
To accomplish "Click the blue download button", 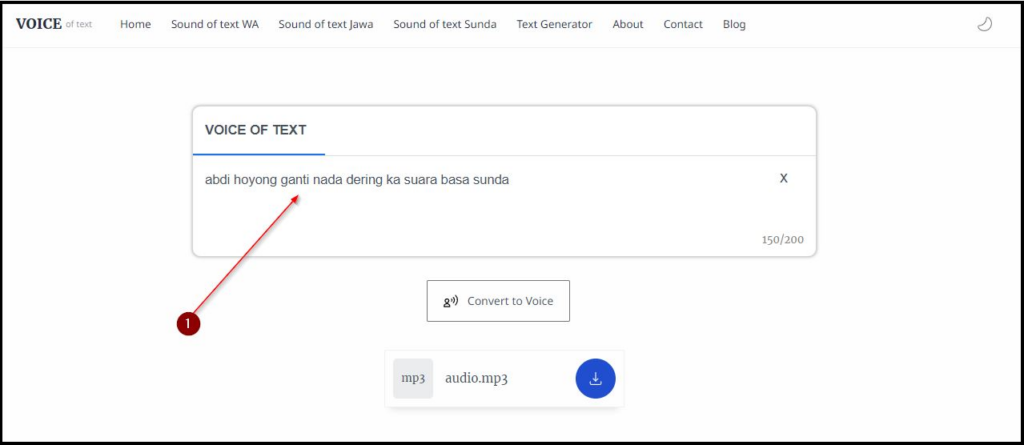I will pos(595,378).
